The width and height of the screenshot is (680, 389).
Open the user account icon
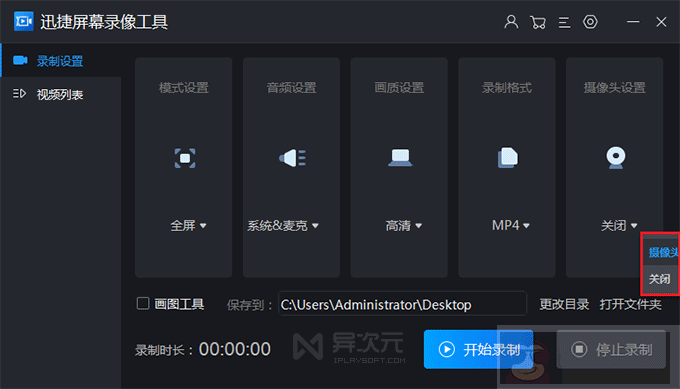511,22
